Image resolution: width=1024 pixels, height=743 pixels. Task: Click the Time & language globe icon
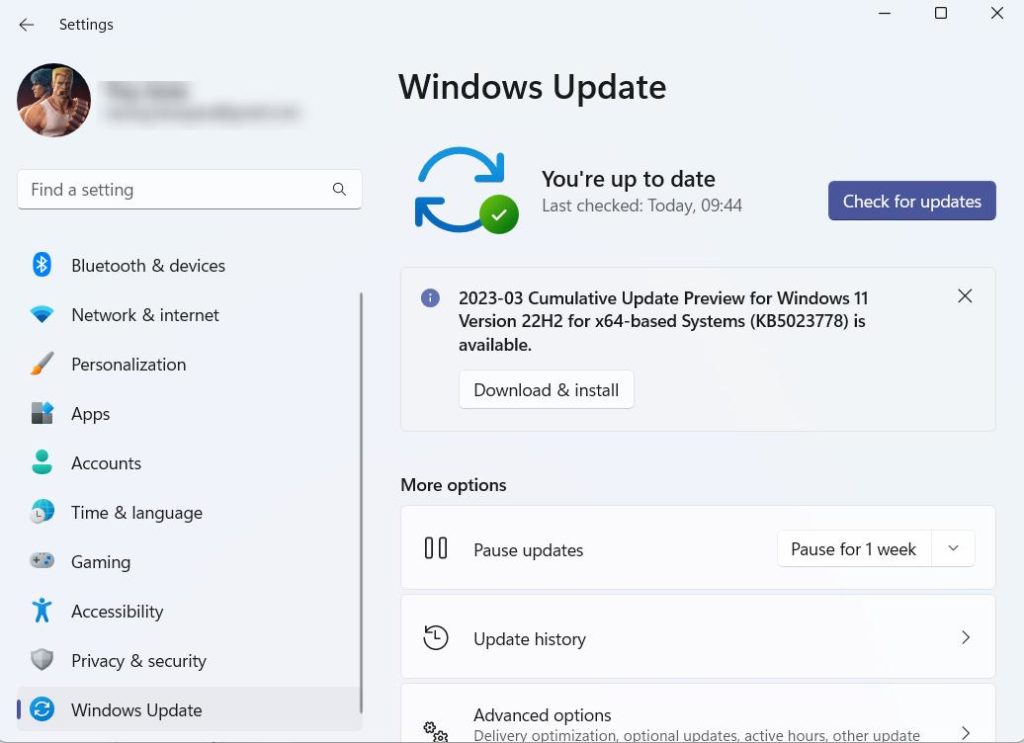click(x=42, y=512)
